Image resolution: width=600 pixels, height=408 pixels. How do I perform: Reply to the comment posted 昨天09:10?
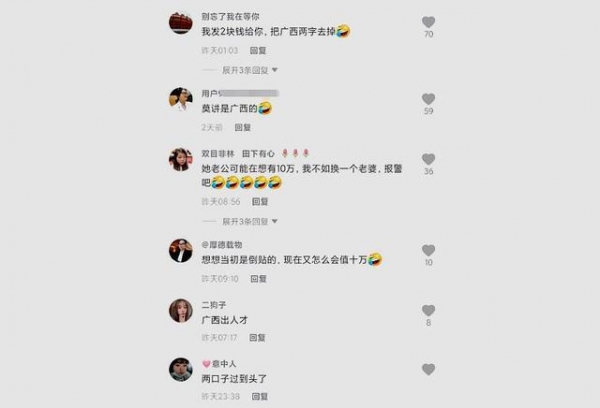pyautogui.click(x=258, y=279)
